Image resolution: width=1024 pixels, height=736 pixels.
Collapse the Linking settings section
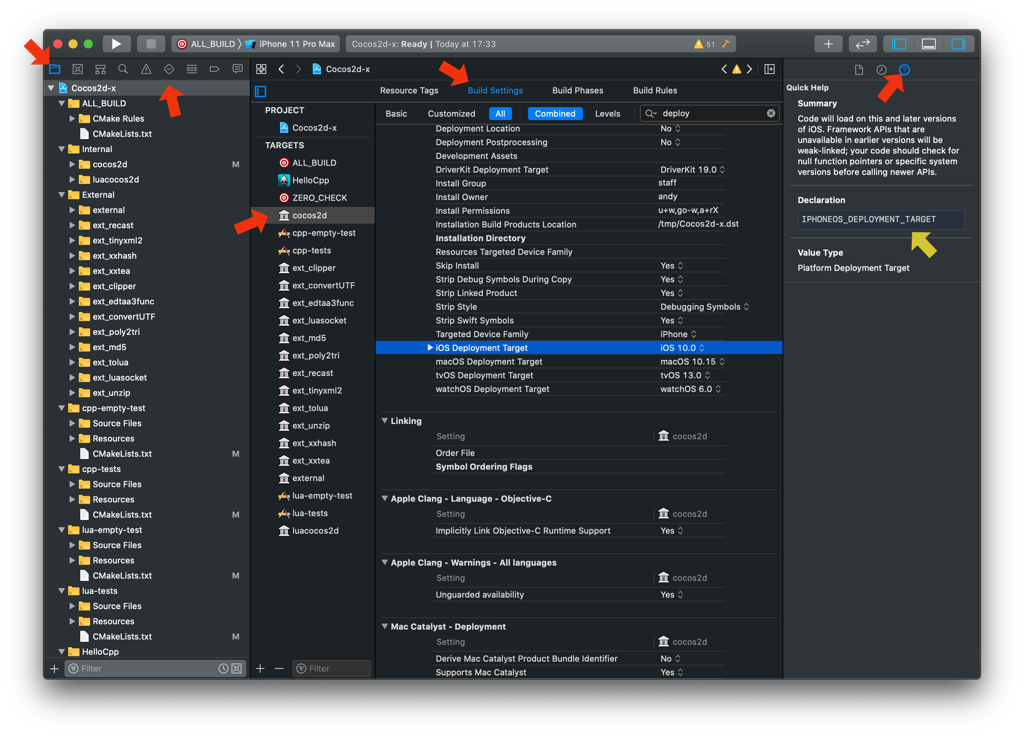(385, 421)
